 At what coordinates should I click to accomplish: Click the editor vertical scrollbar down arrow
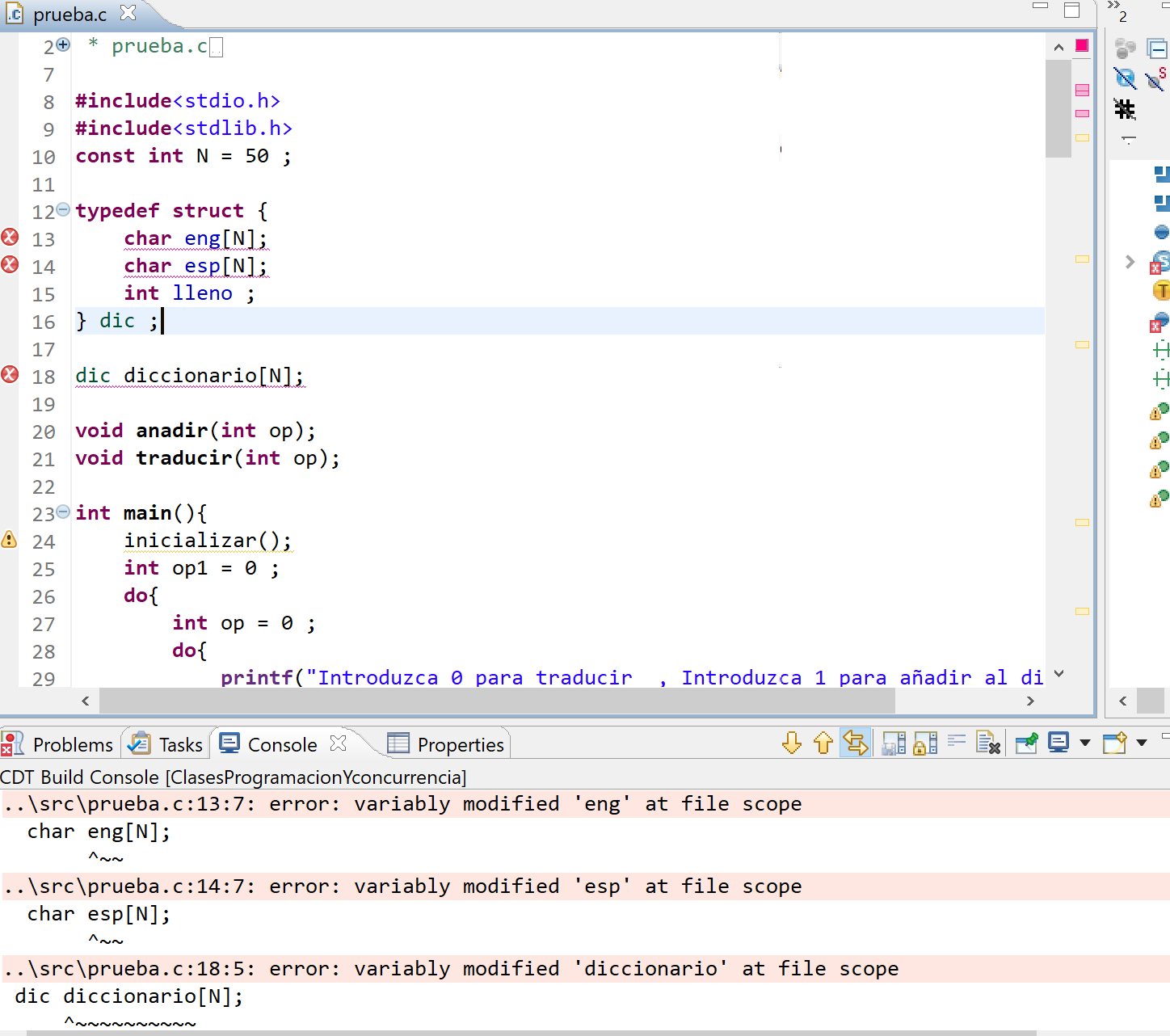click(1058, 673)
